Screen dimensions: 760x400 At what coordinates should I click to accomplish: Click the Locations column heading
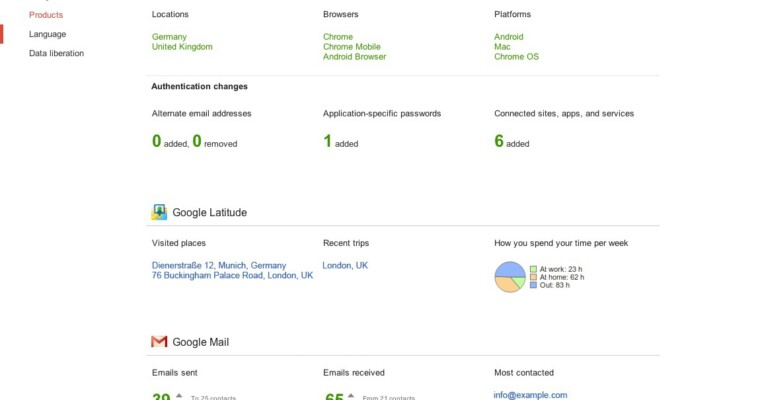click(x=170, y=15)
